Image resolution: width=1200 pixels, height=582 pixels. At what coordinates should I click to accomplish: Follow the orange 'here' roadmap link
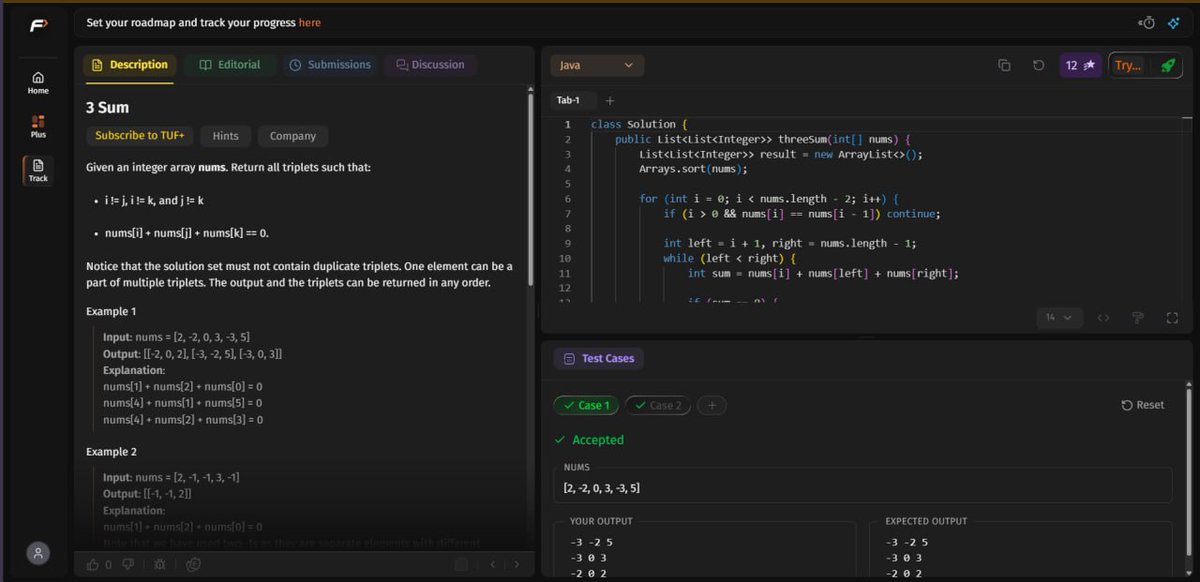(310, 22)
